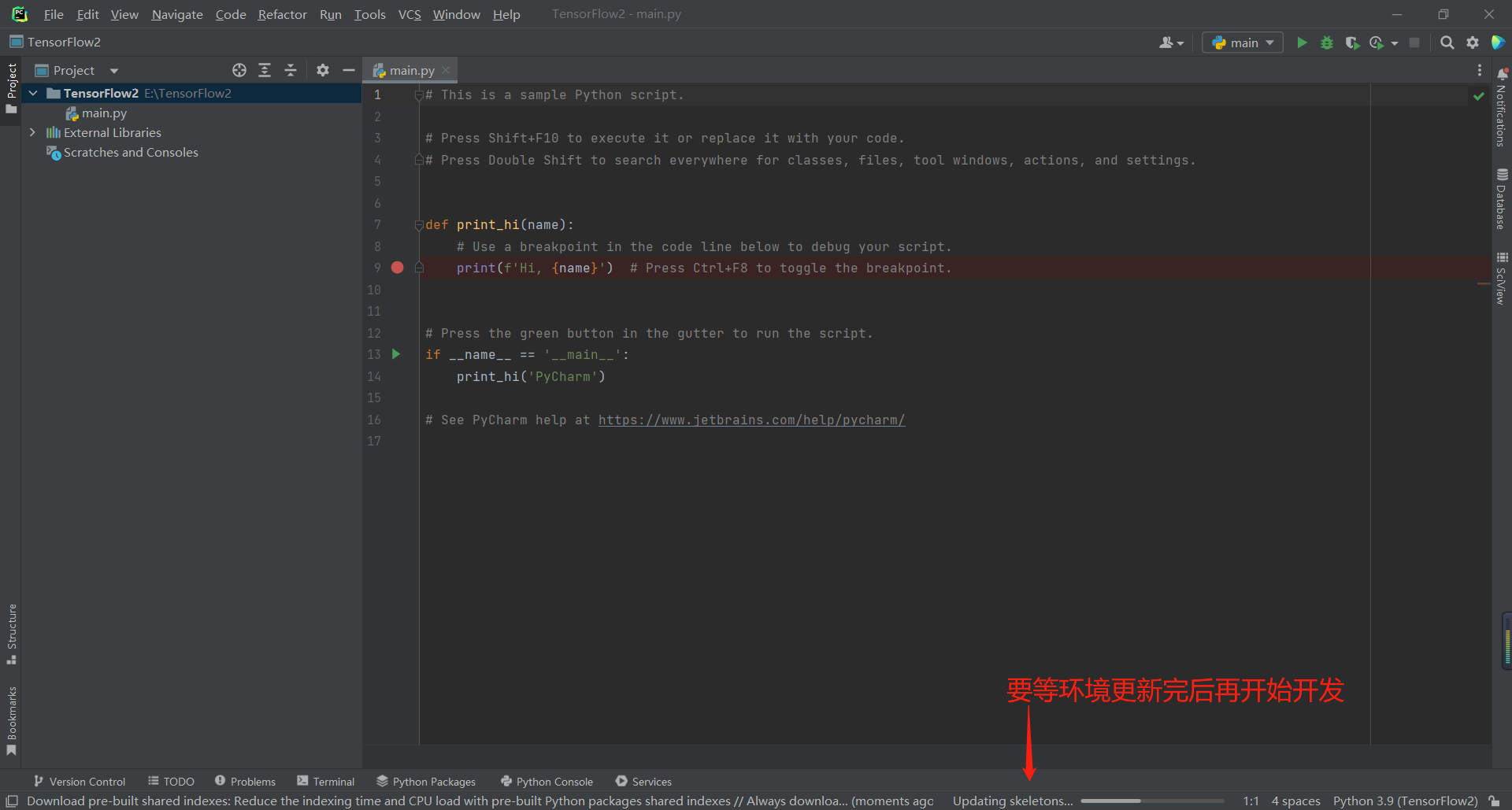1512x810 pixels.
Task: Start debugging with the bug icon
Action: pos(1327,43)
